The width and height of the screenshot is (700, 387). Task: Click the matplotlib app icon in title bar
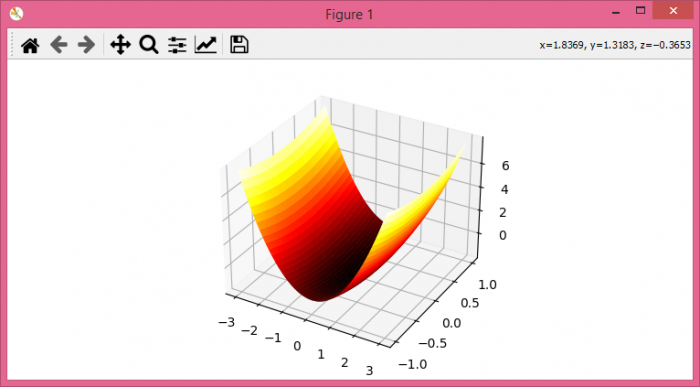pyautogui.click(x=17, y=14)
